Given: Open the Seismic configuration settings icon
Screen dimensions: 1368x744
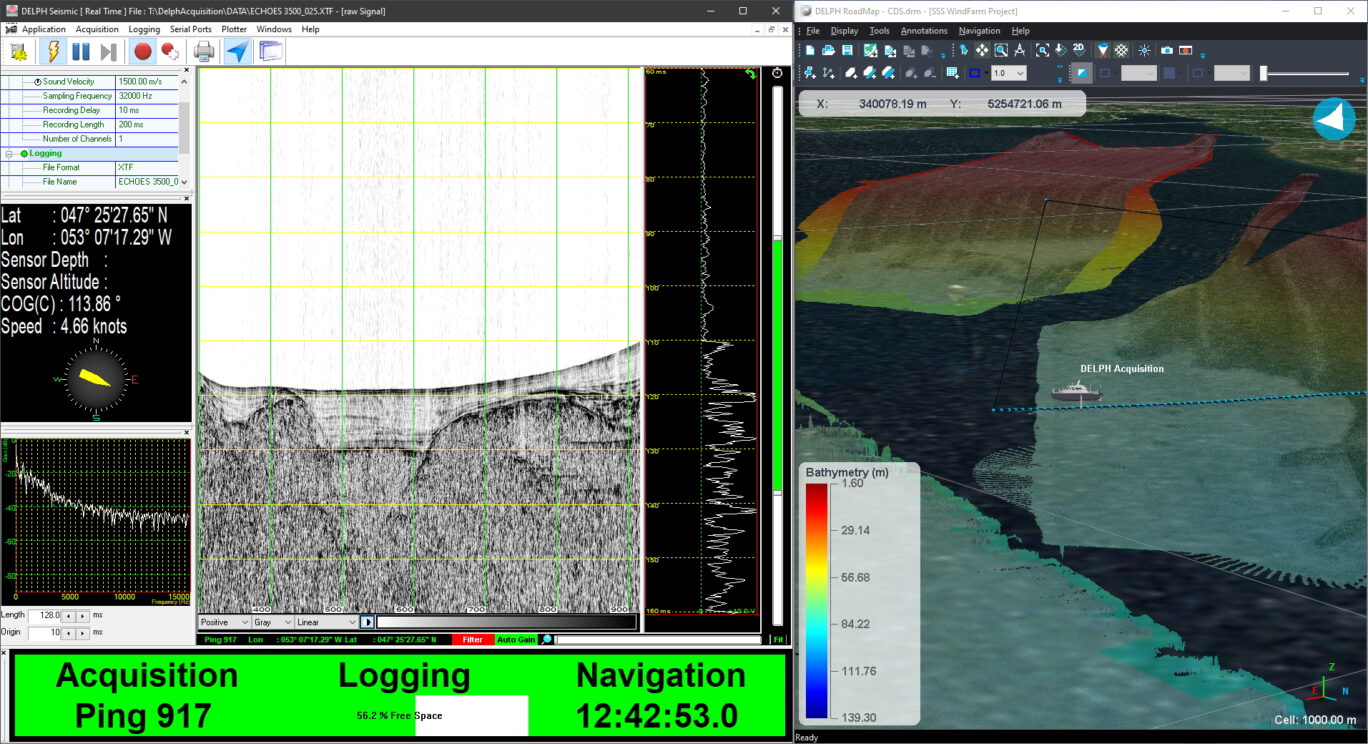Looking at the screenshot, I should click(18, 52).
